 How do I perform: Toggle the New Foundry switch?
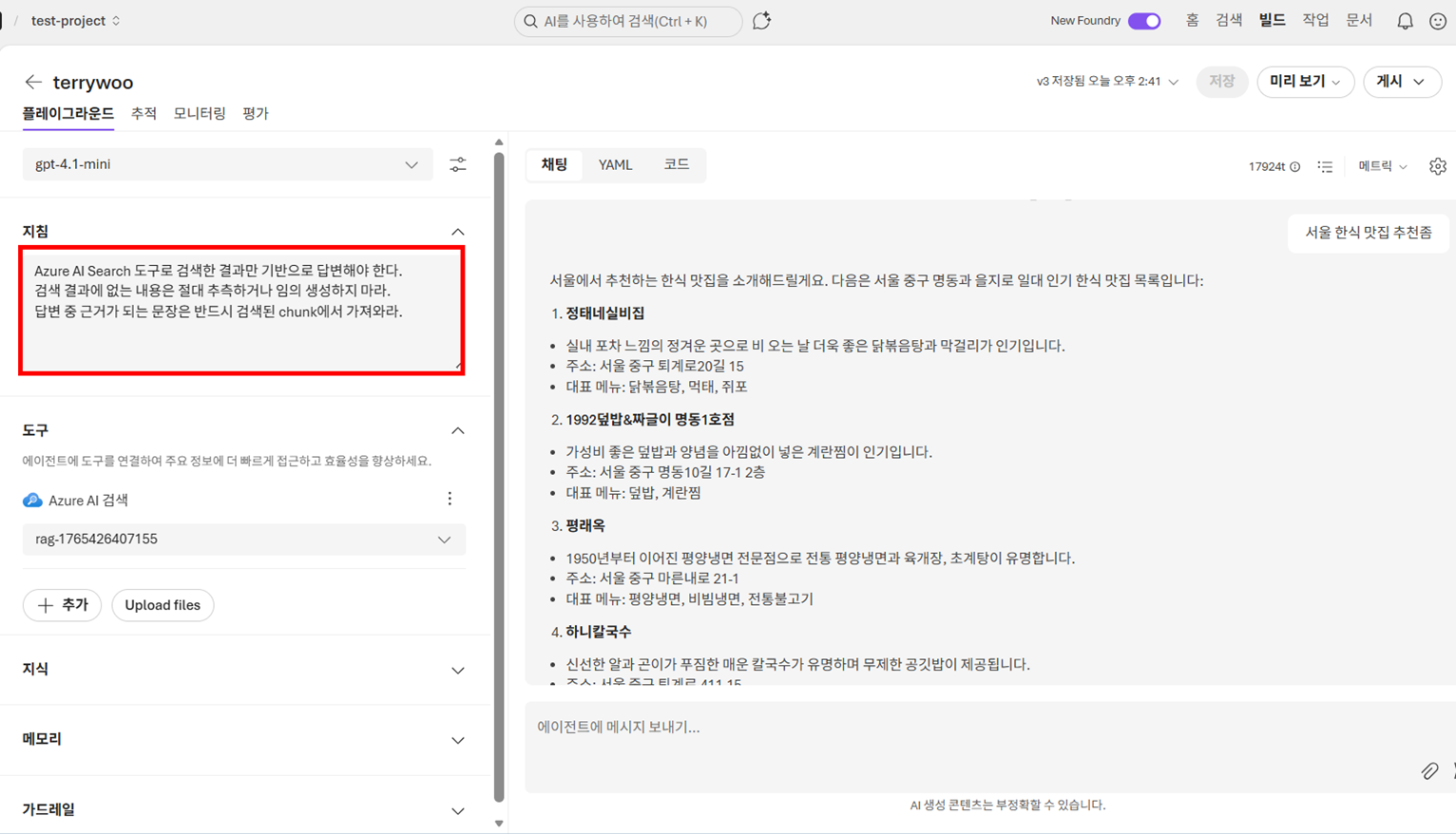point(1144,20)
